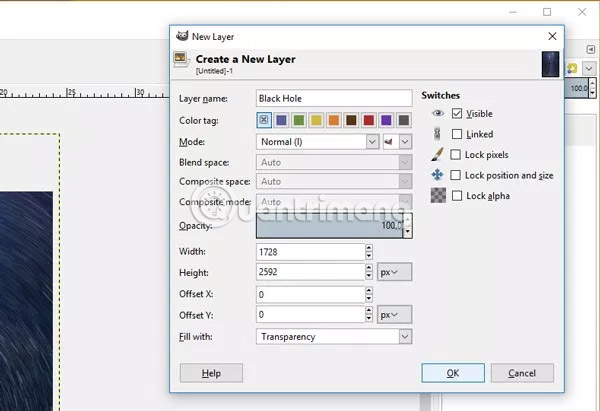Open the Composite mode Auto dropdown
This screenshot has height=411, width=600.
coord(334,201)
